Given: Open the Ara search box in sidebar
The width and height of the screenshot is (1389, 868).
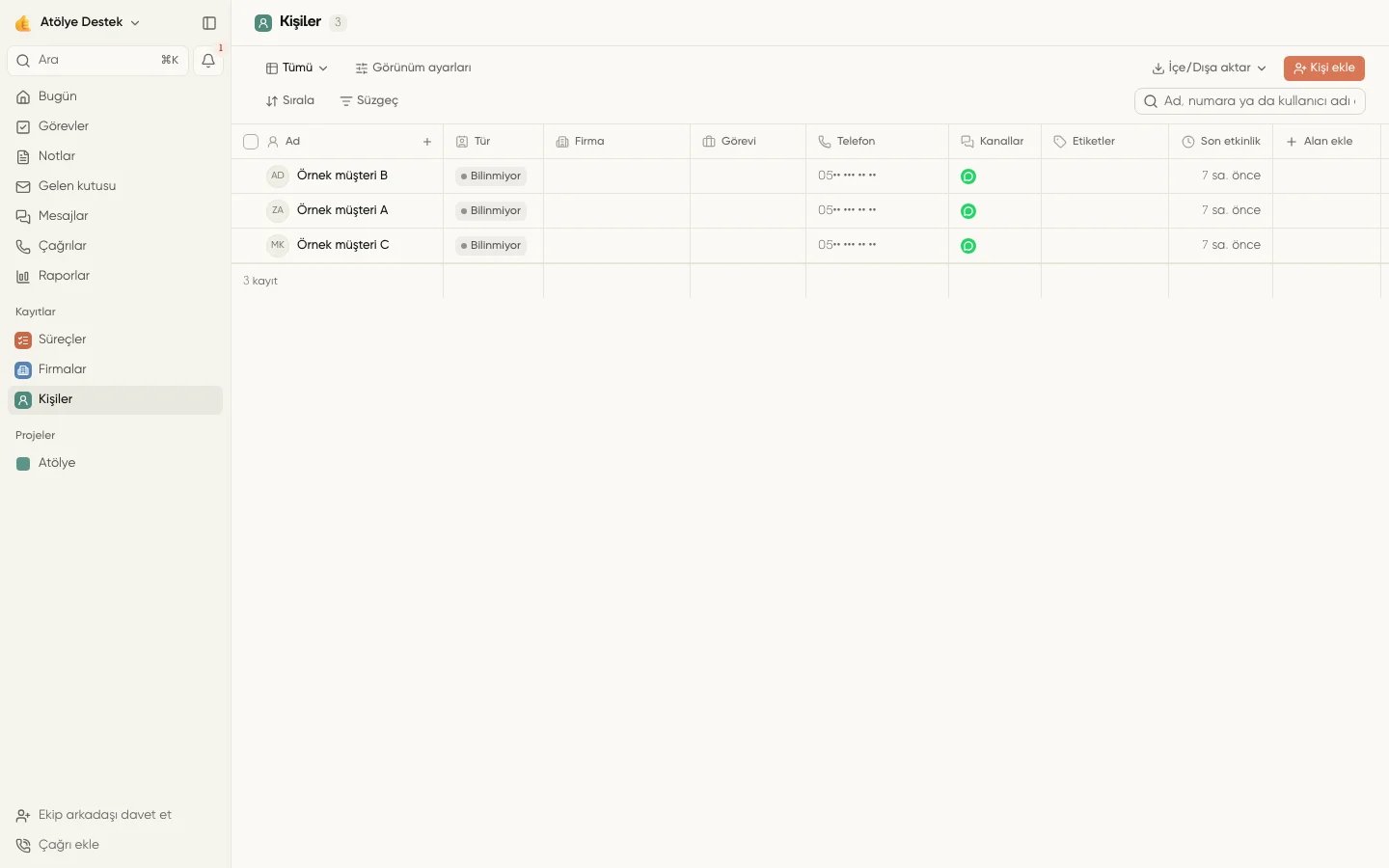Looking at the screenshot, I should [x=97, y=61].
